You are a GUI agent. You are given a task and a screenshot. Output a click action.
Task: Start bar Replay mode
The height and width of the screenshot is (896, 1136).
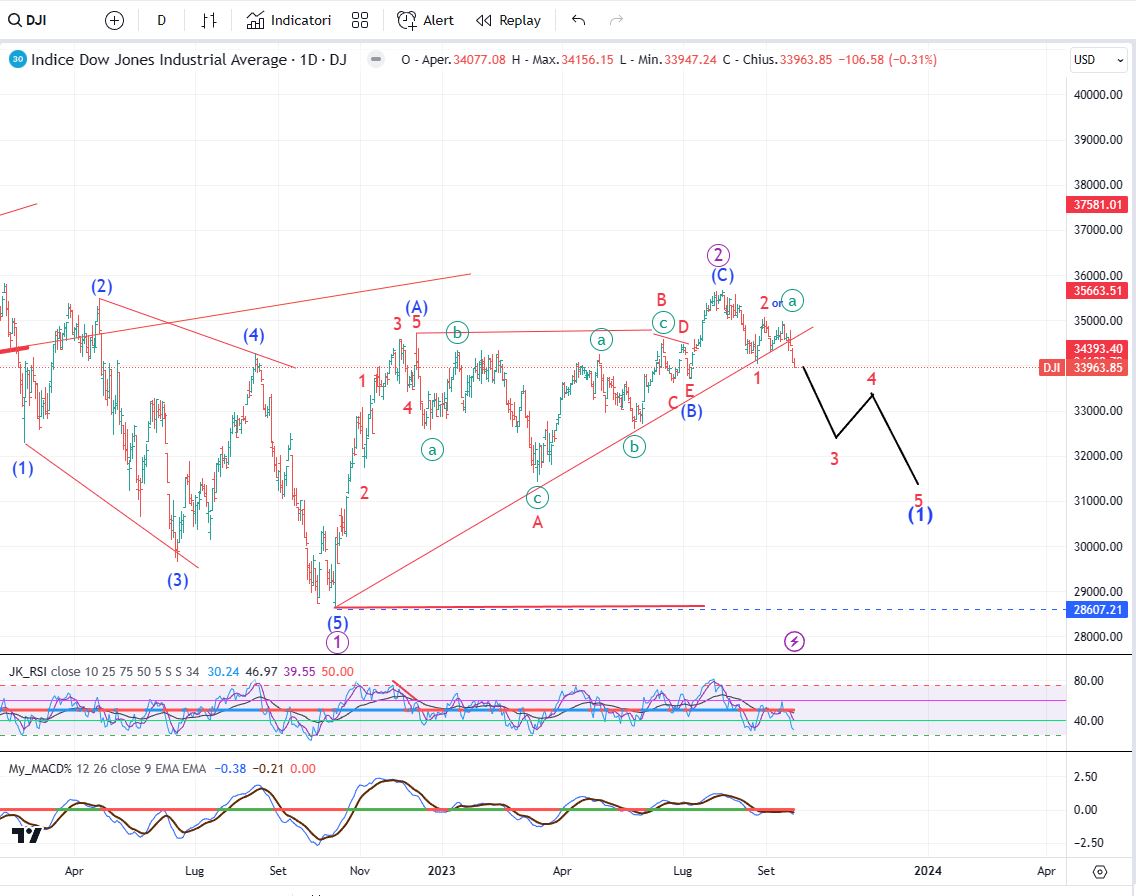click(x=509, y=20)
